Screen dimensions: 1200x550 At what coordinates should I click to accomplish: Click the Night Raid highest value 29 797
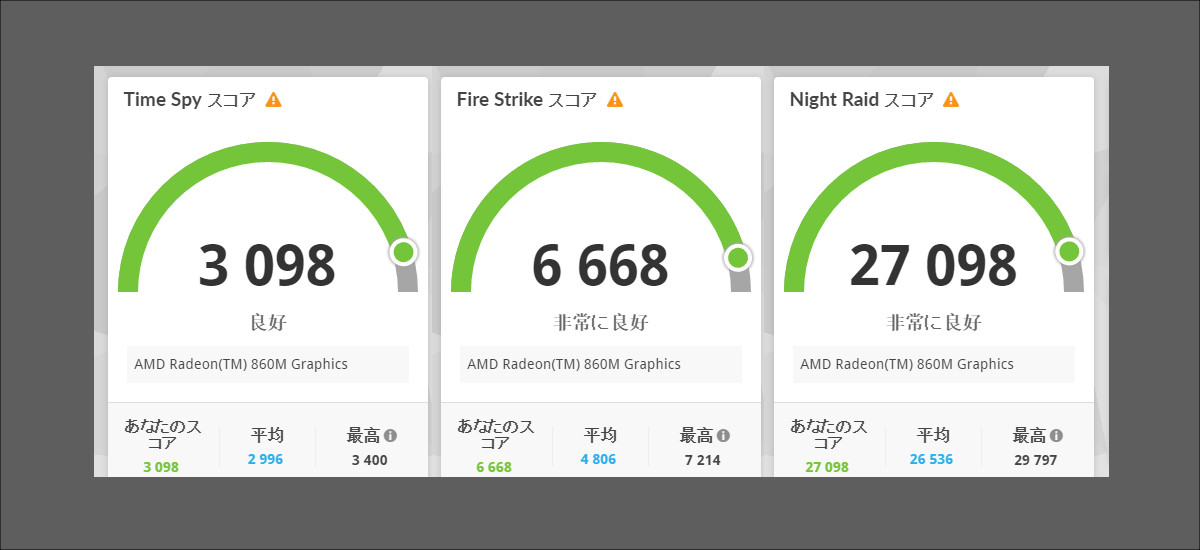(1035, 460)
